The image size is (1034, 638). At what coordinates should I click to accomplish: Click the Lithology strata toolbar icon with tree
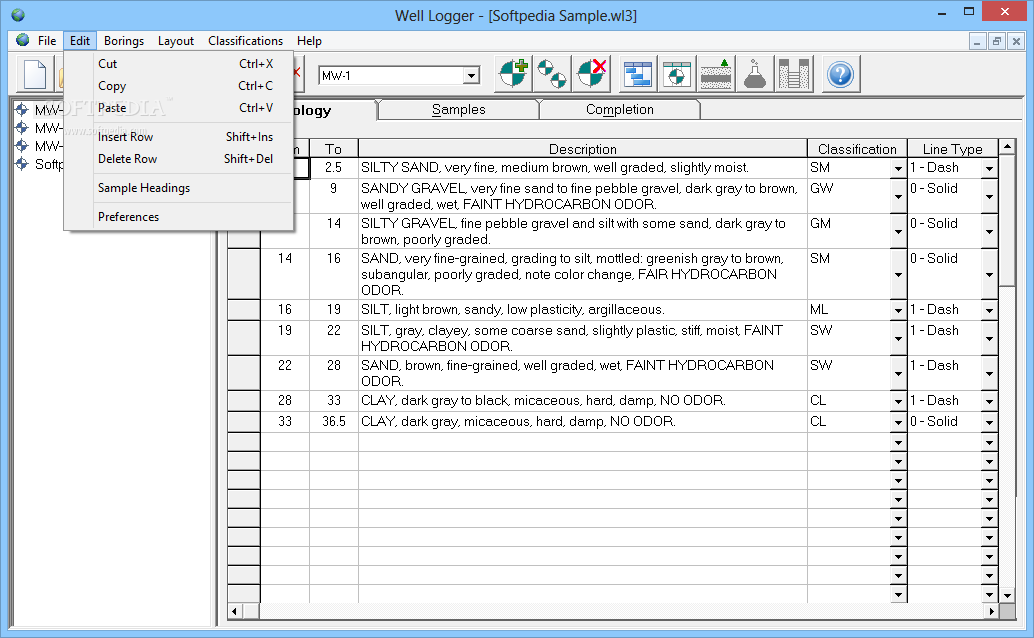click(x=715, y=74)
